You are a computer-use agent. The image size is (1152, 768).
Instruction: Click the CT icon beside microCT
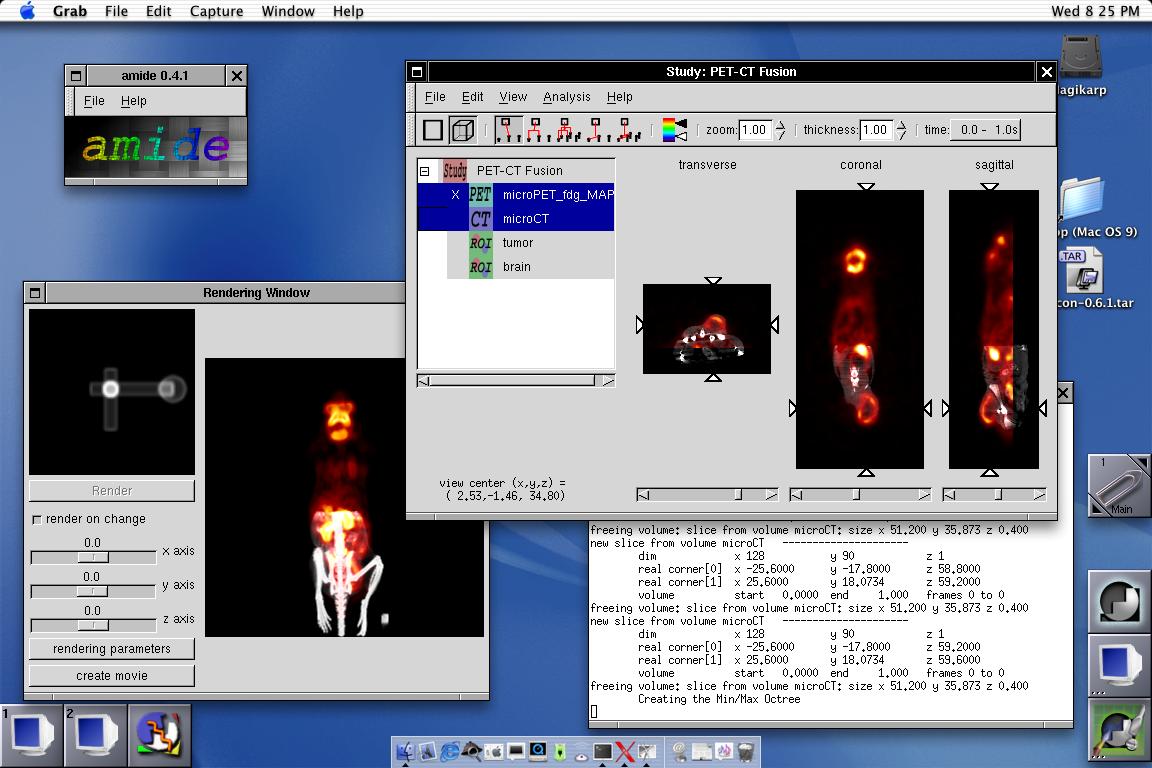(480, 219)
